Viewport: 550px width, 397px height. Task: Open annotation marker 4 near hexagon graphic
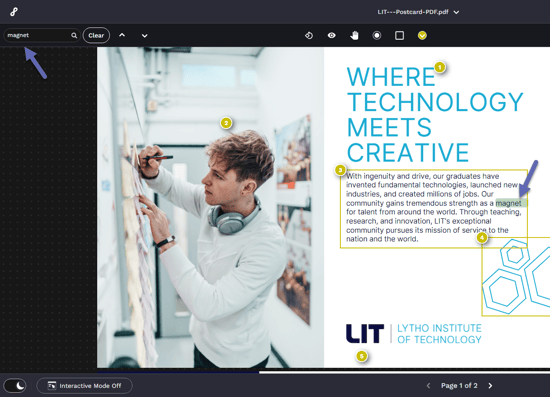[482, 238]
